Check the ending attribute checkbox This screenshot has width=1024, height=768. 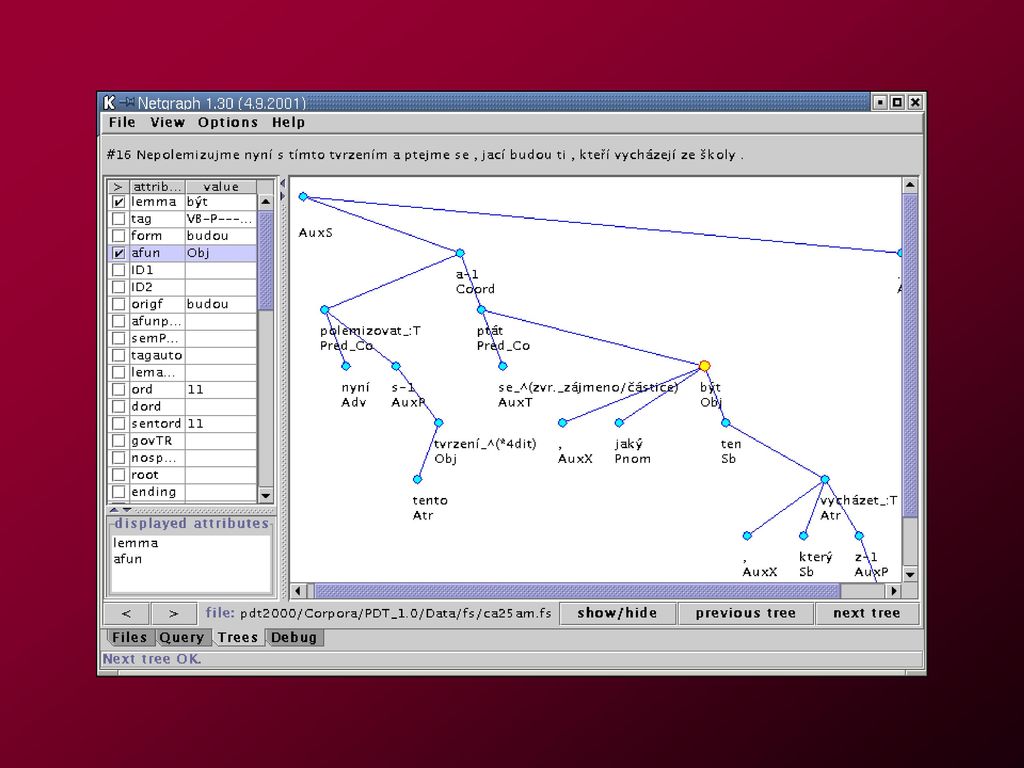tap(118, 492)
